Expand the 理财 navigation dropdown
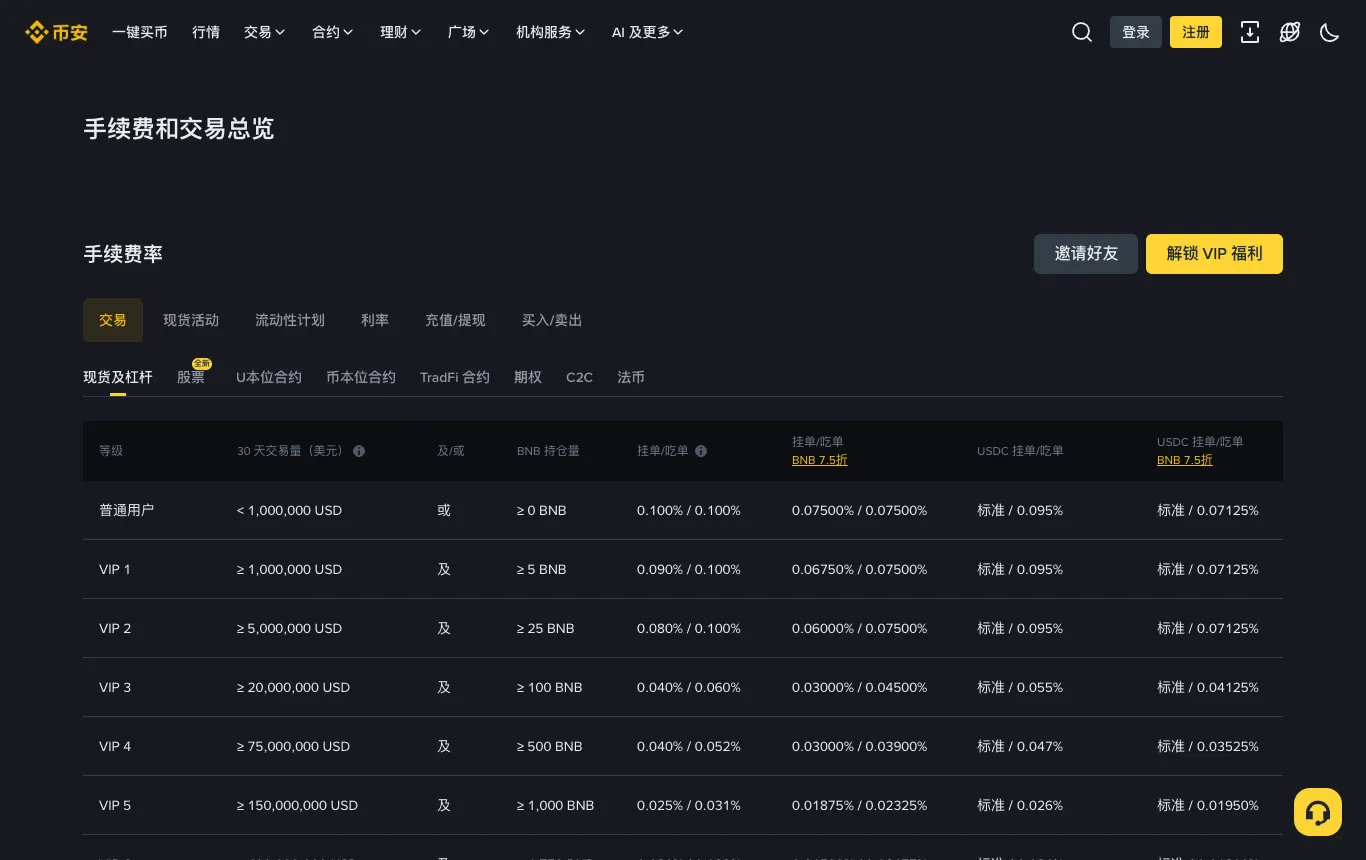 tap(401, 32)
